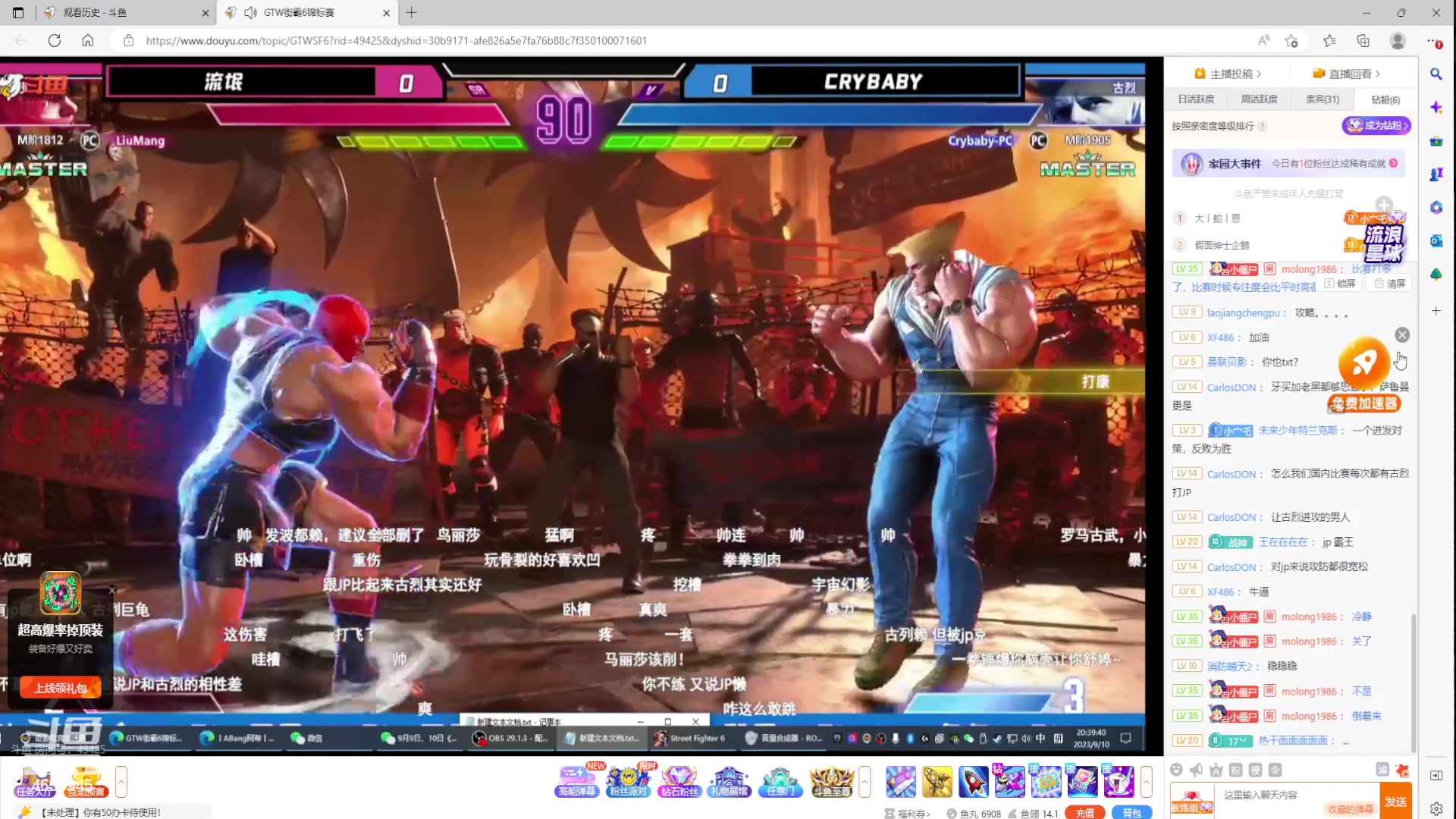Toggle the 令 icon in chat toolbar
This screenshot has width=1456, height=819.
[1276, 770]
